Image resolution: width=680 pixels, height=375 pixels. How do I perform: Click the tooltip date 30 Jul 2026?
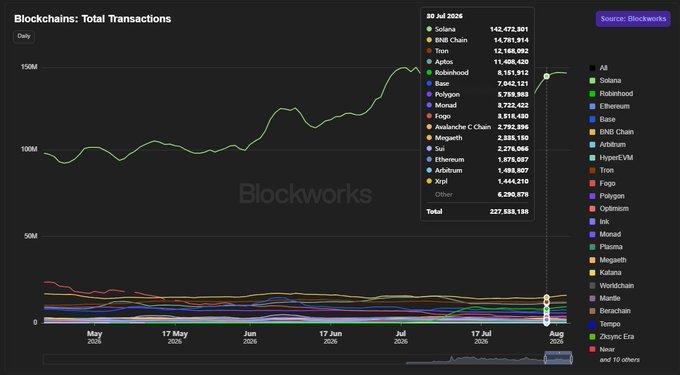pyautogui.click(x=445, y=16)
